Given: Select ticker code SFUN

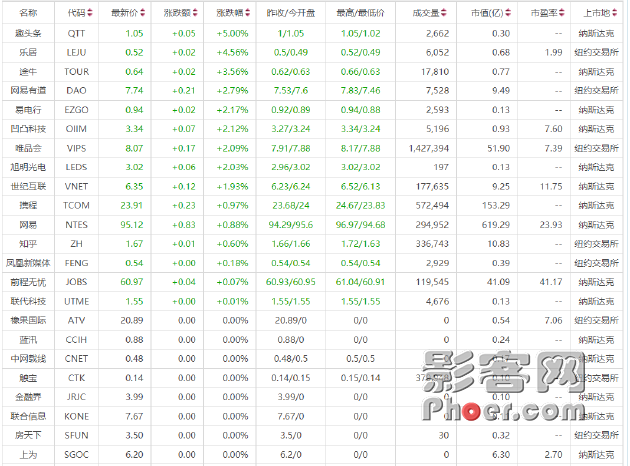Looking at the screenshot, I should [76, 435].
